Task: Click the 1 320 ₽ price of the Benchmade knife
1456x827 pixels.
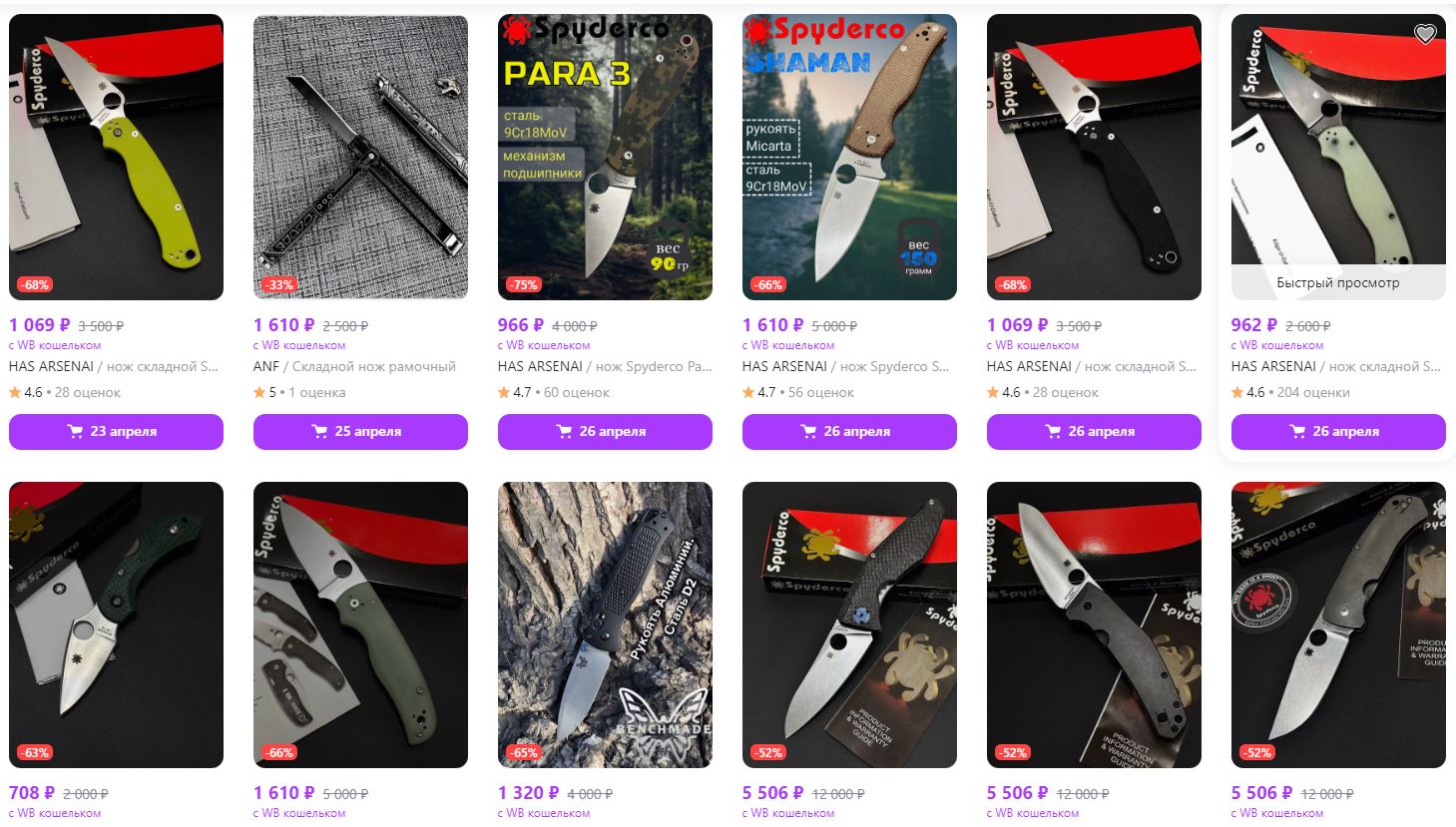Action: [521, 793]
